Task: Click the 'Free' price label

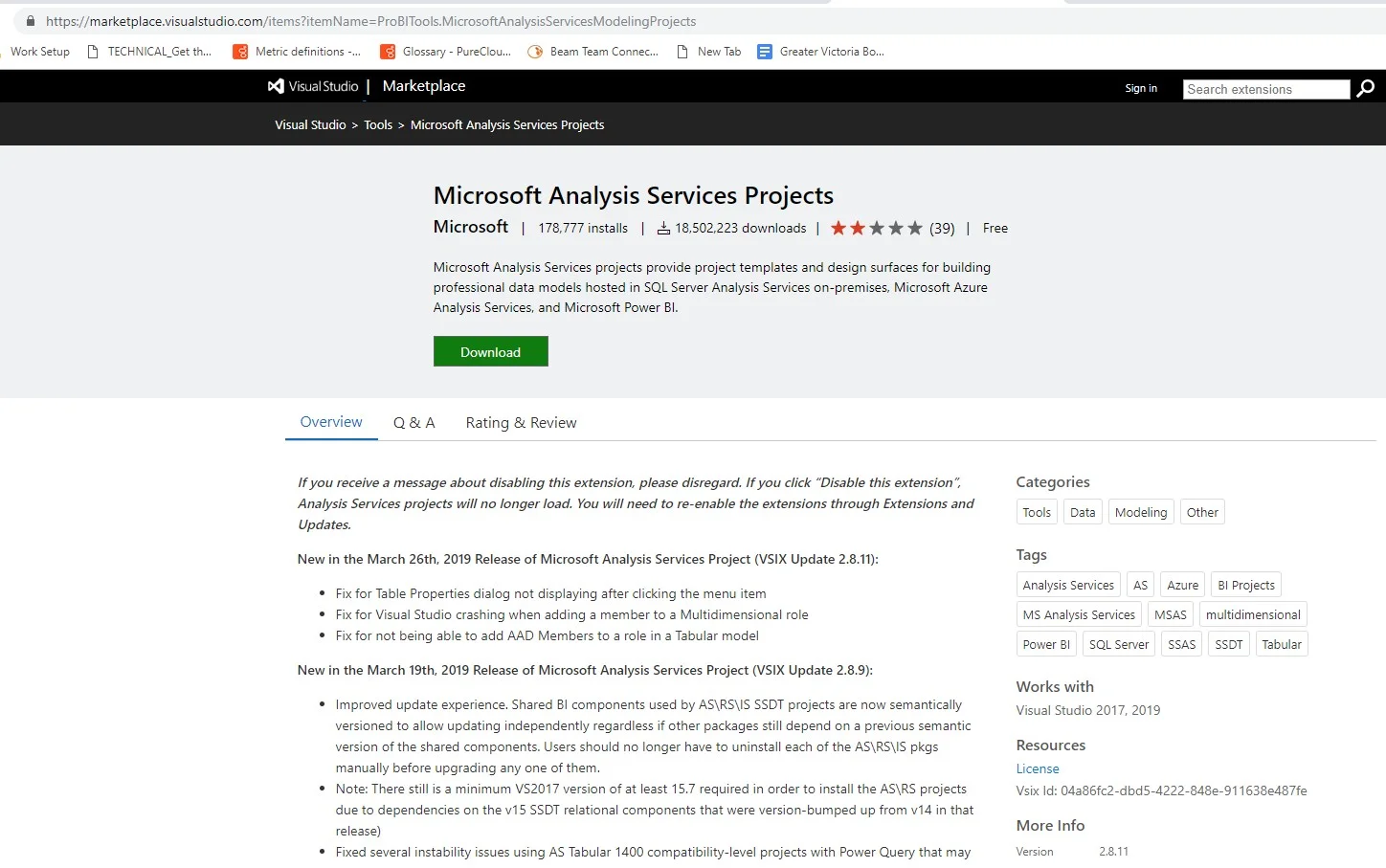Action: pyautogui.click(x=995, y=228)
